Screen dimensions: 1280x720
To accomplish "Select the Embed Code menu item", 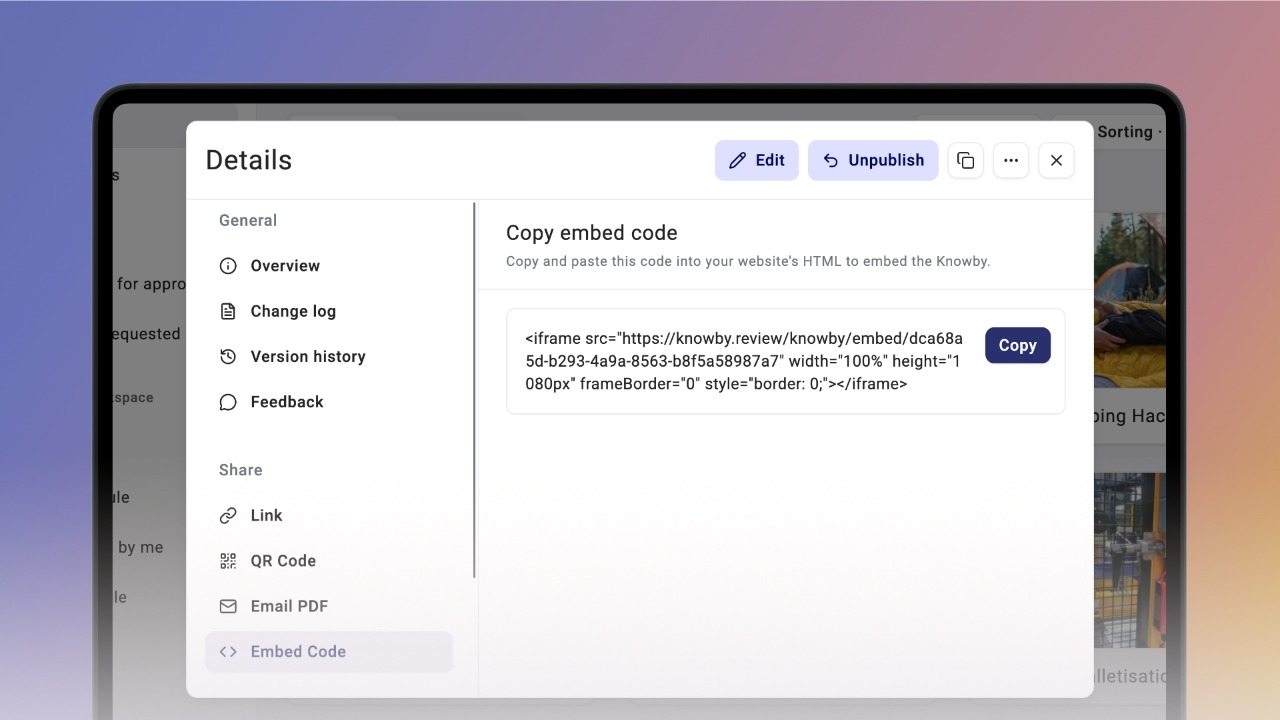I will point(329,651).
